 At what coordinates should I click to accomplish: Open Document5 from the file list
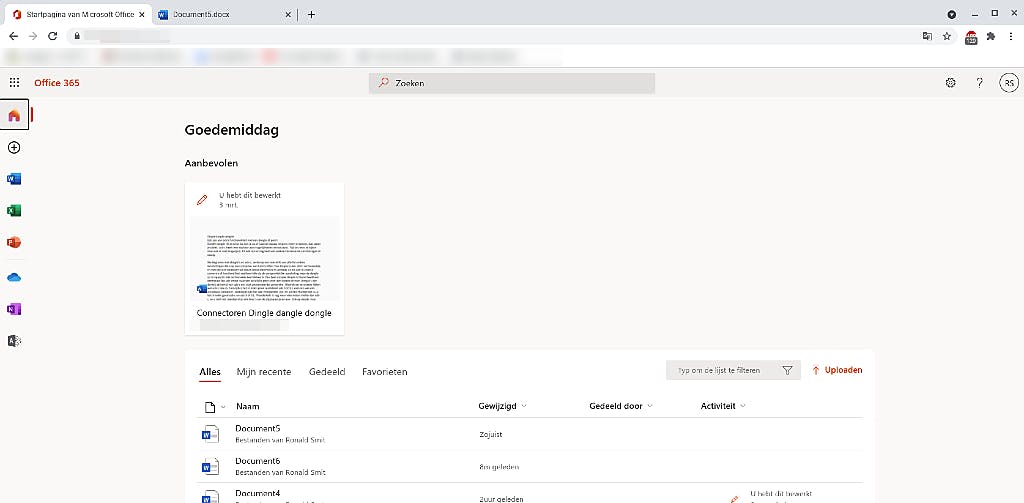pyautogui.click(x=258, y=429)
